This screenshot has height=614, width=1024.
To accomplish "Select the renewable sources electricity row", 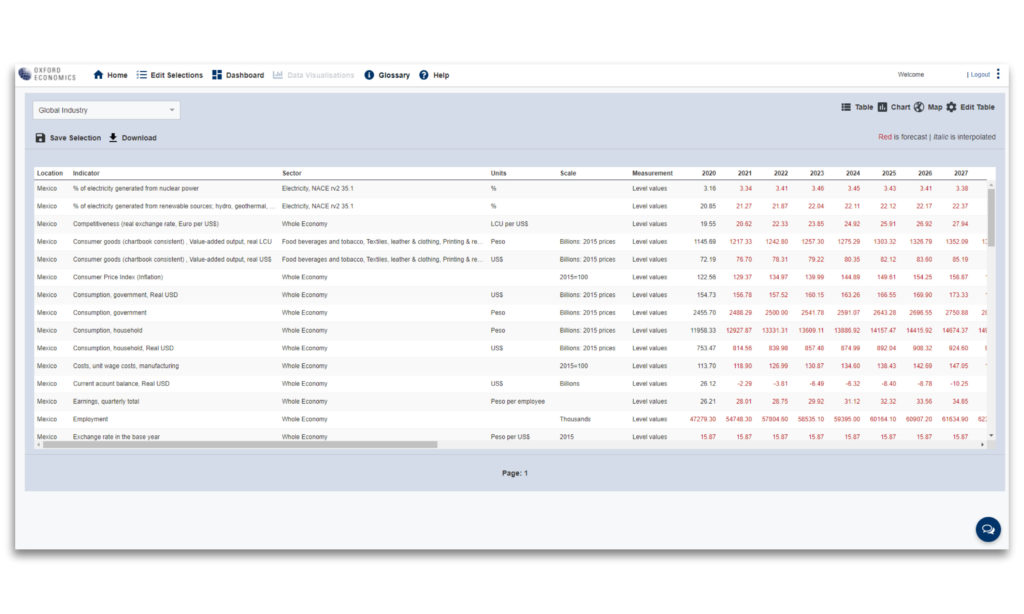I will [x=511, y=206].
